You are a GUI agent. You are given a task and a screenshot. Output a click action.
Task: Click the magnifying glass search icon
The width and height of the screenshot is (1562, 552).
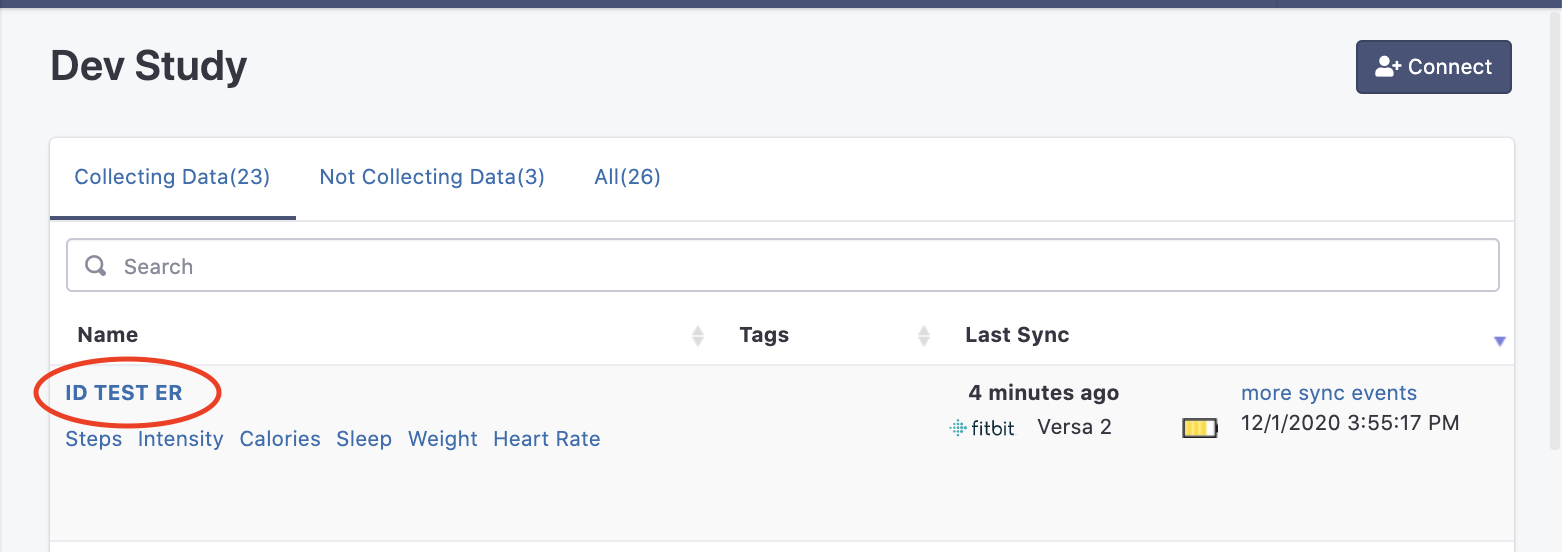[96, 266]
